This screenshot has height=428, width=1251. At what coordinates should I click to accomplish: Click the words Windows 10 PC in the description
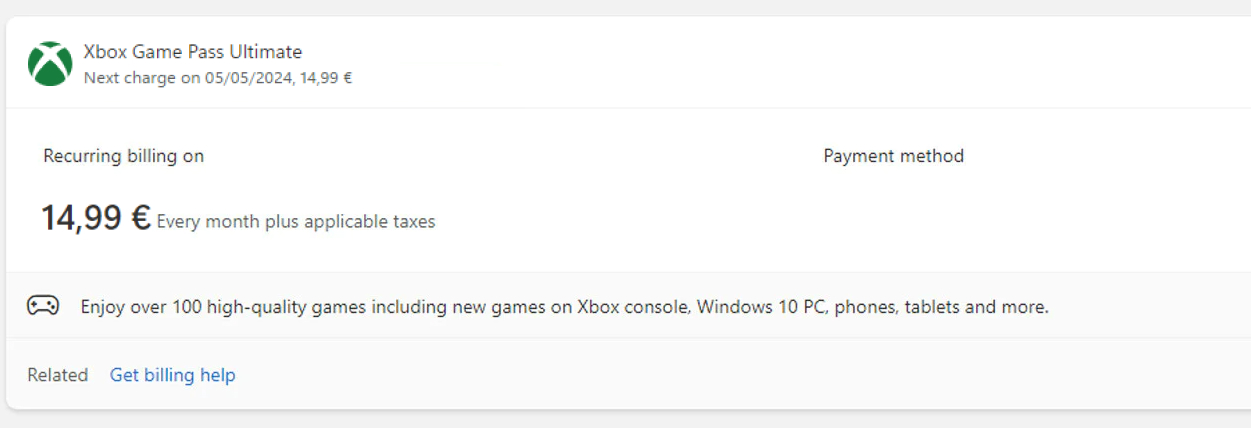tap(760, 307)
